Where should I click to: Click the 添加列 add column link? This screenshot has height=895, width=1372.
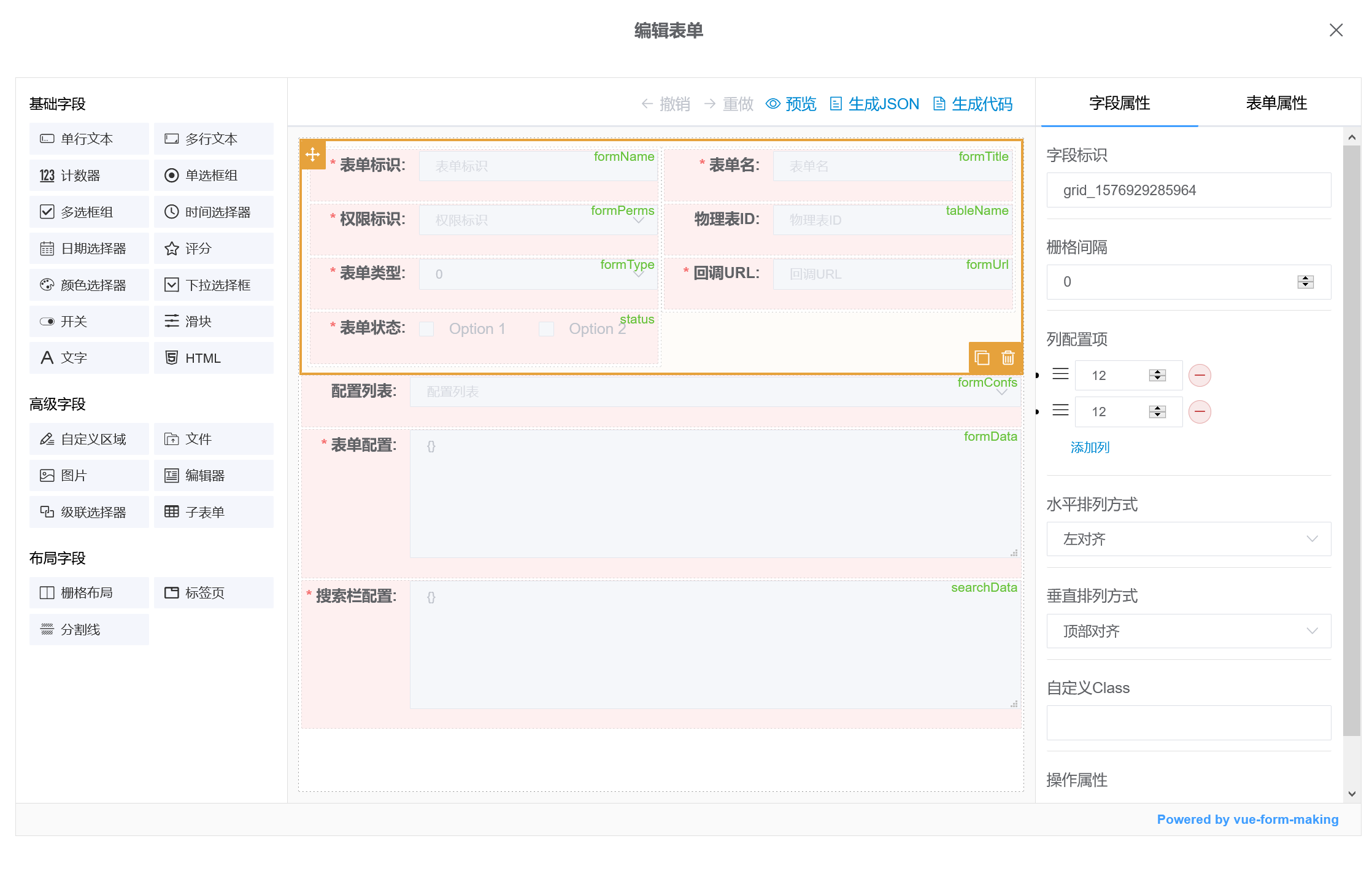[x=1090, y=447]
